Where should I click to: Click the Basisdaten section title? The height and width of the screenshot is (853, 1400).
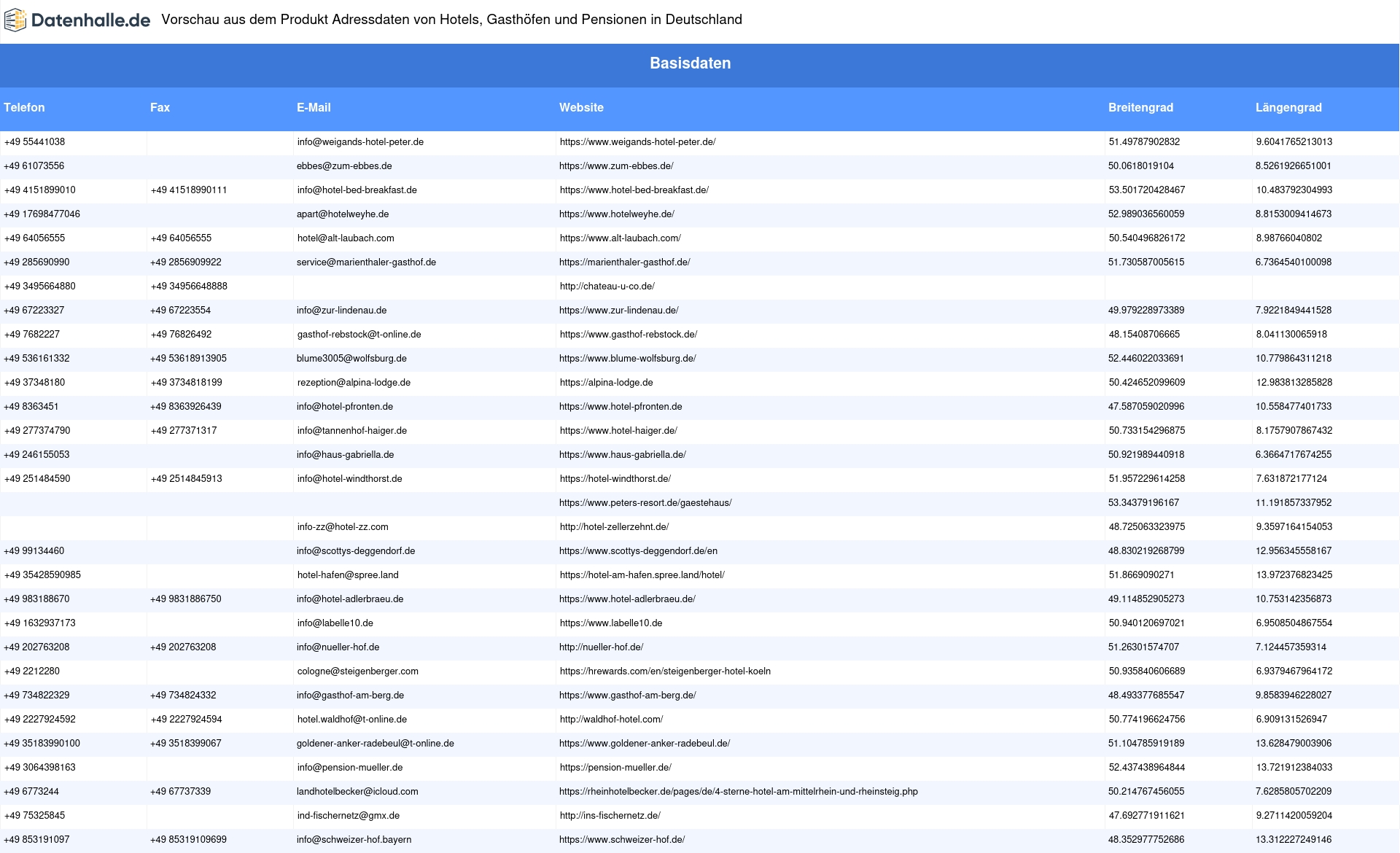coord(690,63)
